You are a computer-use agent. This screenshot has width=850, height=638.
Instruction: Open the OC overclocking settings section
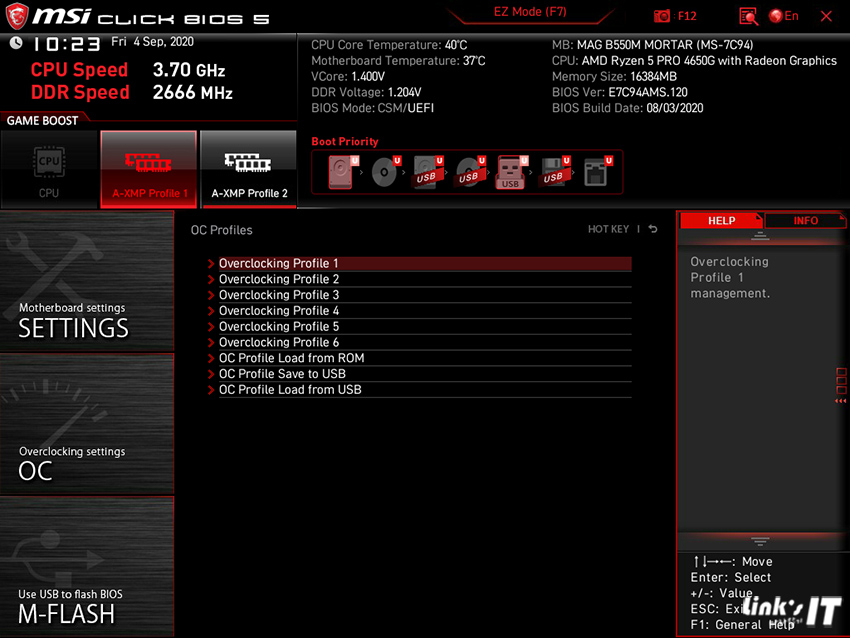pos(87,424)
